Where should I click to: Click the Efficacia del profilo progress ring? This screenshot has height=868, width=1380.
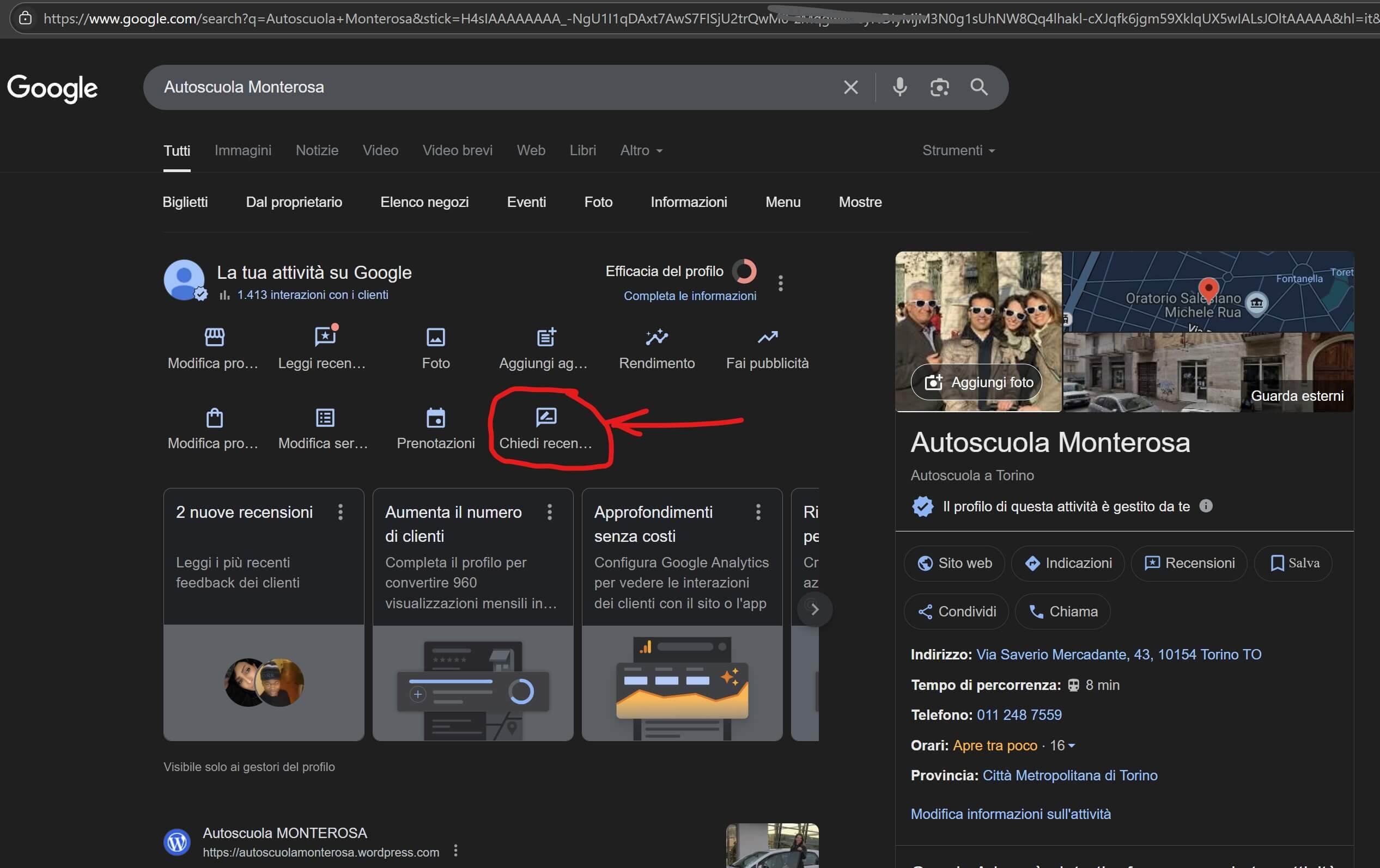click(x=744, y=271)
